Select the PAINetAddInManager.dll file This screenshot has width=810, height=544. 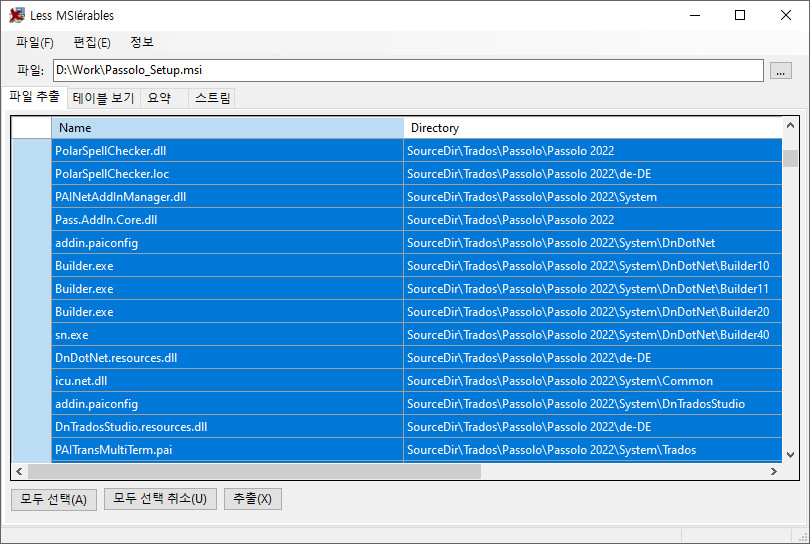tap(227, 197)
